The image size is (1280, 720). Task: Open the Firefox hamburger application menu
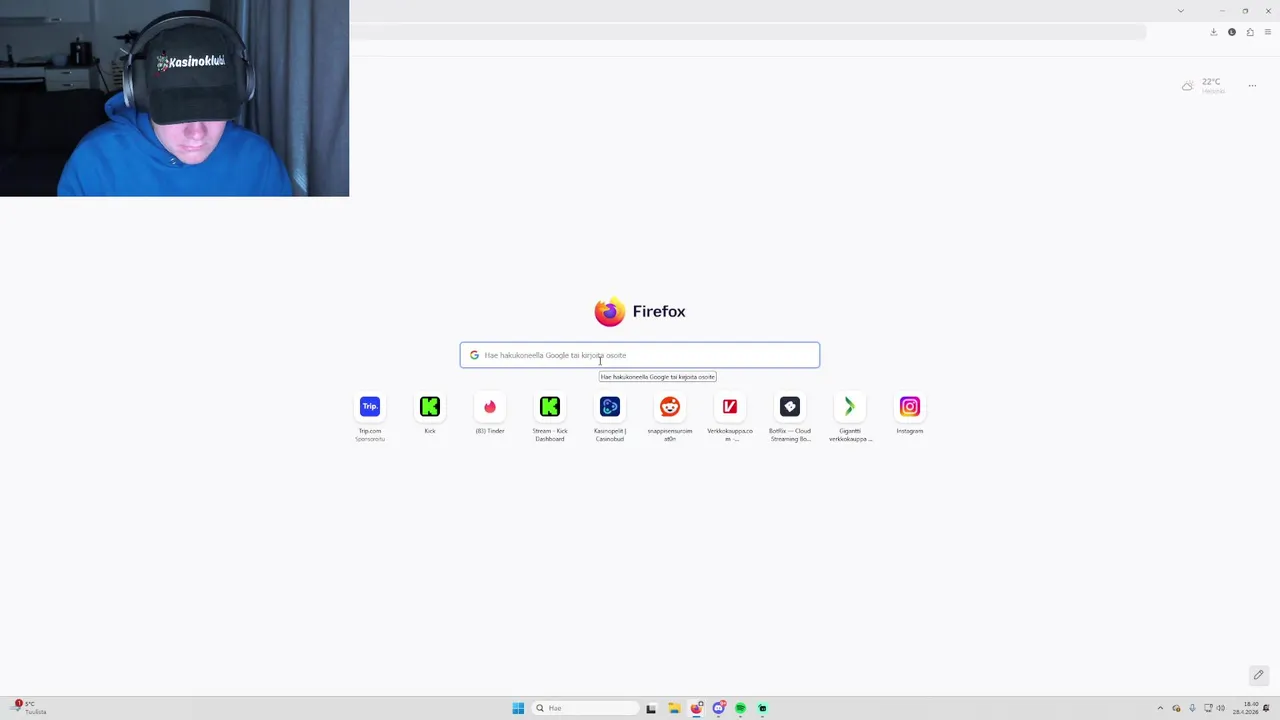click(x=1268, y=32)
